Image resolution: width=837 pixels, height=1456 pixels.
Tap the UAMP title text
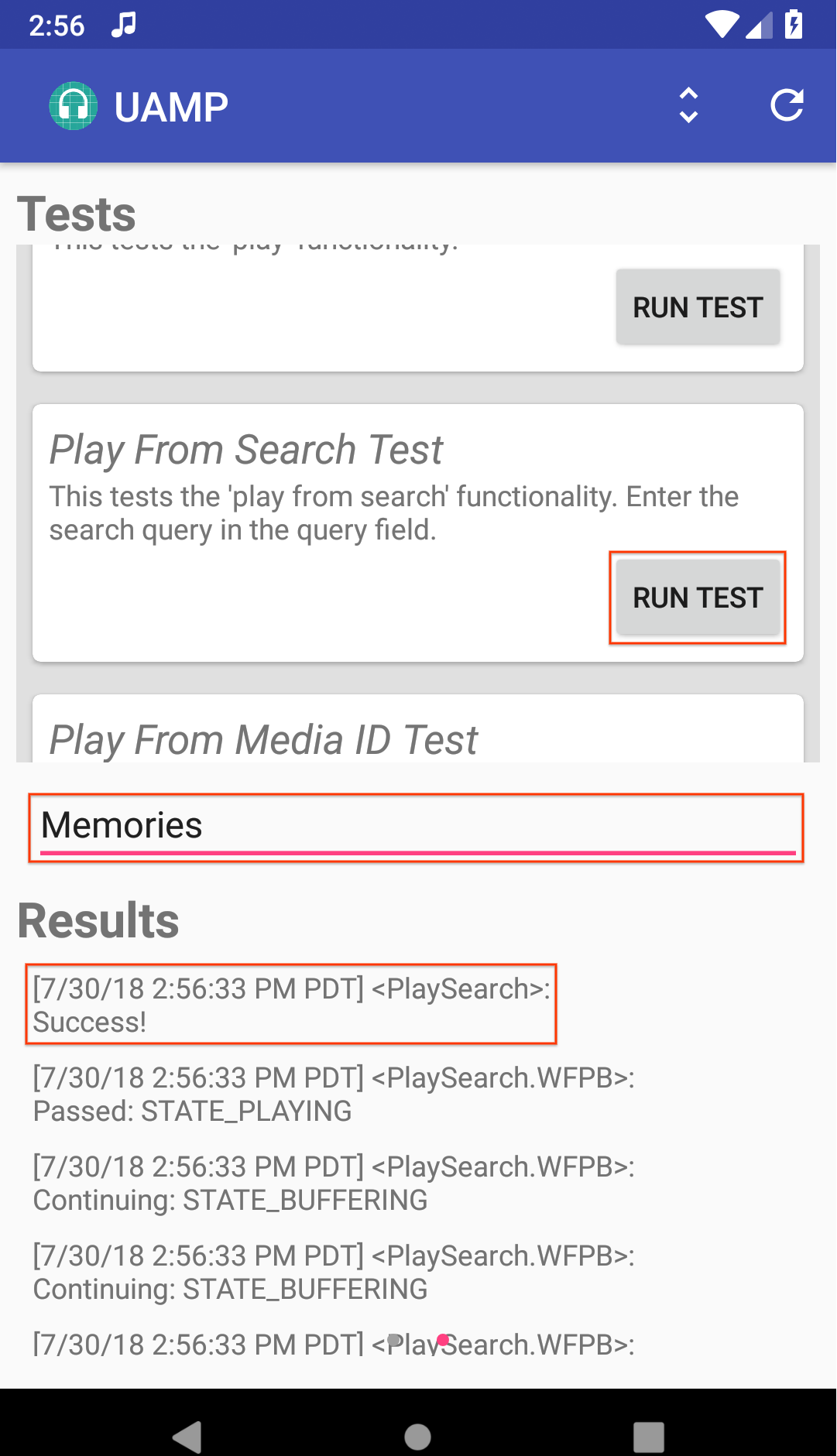pyautogui.click(x=171, y=107)
